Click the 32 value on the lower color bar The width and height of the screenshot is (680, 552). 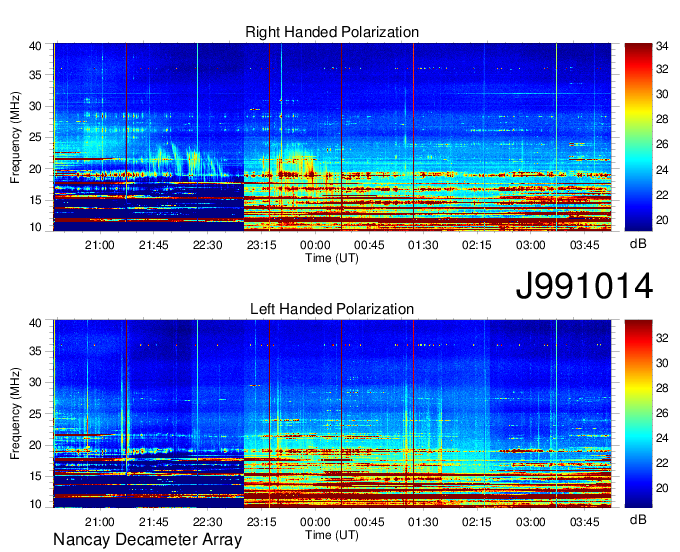coord(662,338)
